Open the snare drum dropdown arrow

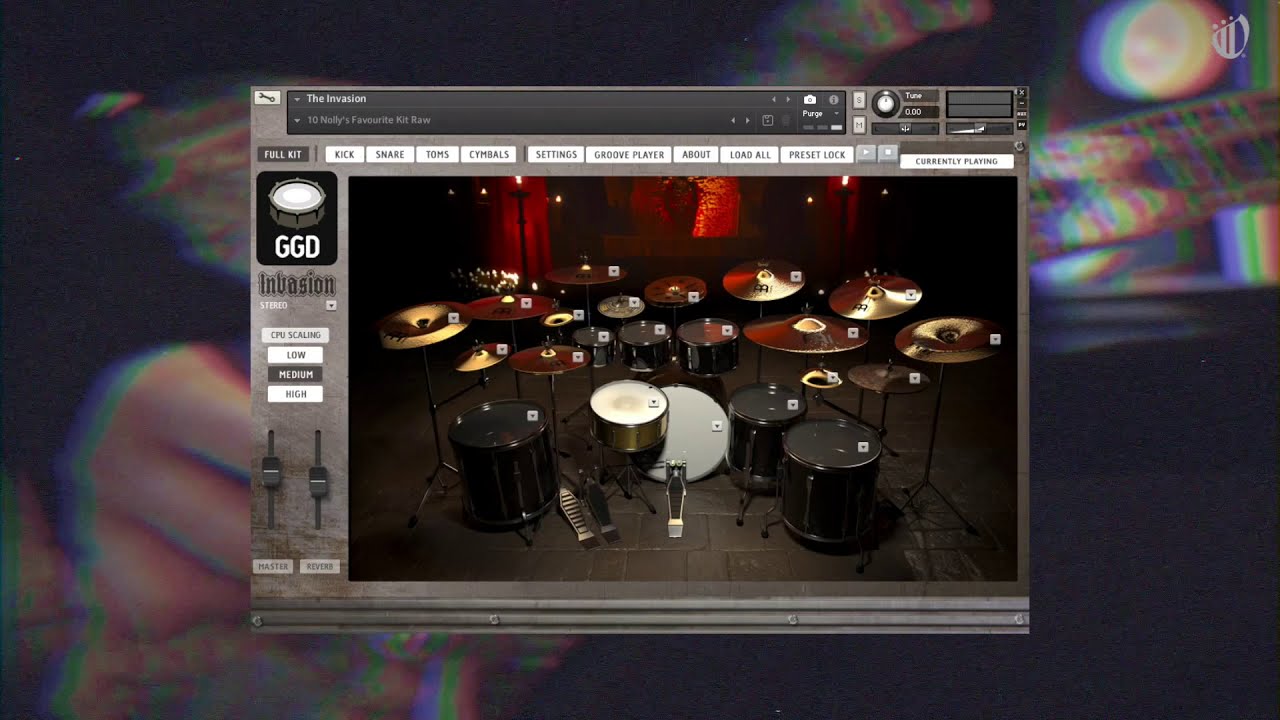pos(654,402)
